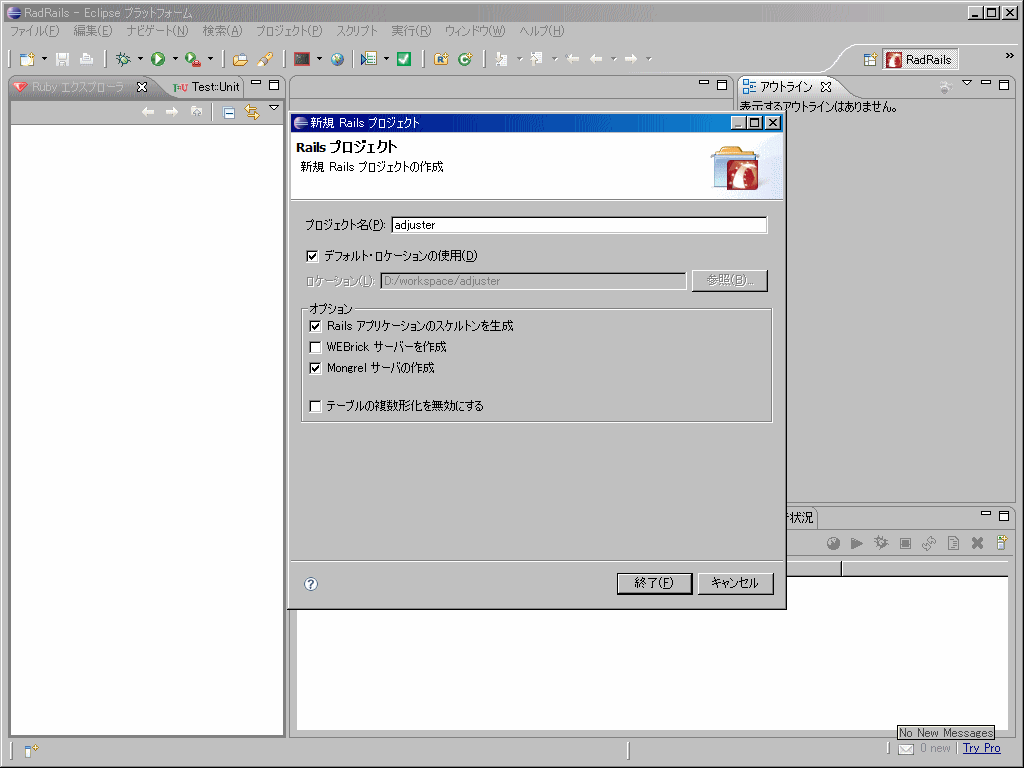
Task: Open the 編集(E) menu
Action: [x=93, y=31]
